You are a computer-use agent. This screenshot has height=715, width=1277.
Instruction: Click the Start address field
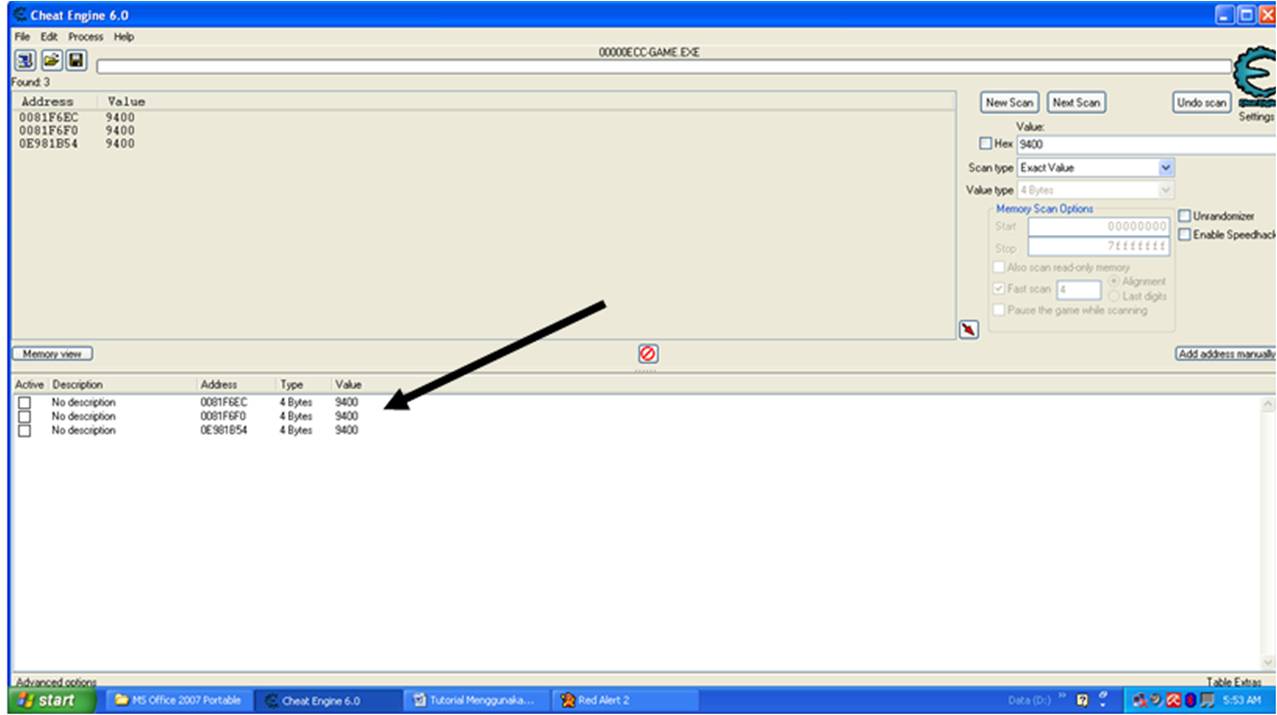pyautogui.click(x=1099, y=227)
